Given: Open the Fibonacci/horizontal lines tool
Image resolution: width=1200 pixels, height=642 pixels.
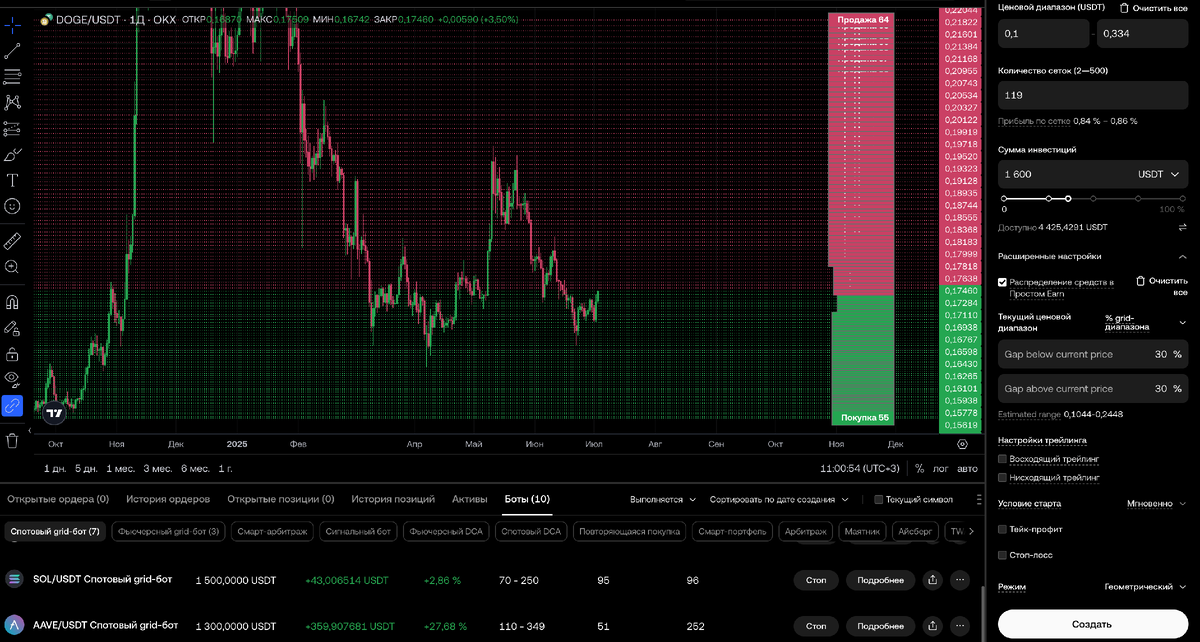Looking at the screenshot, I should click(12, 75).
